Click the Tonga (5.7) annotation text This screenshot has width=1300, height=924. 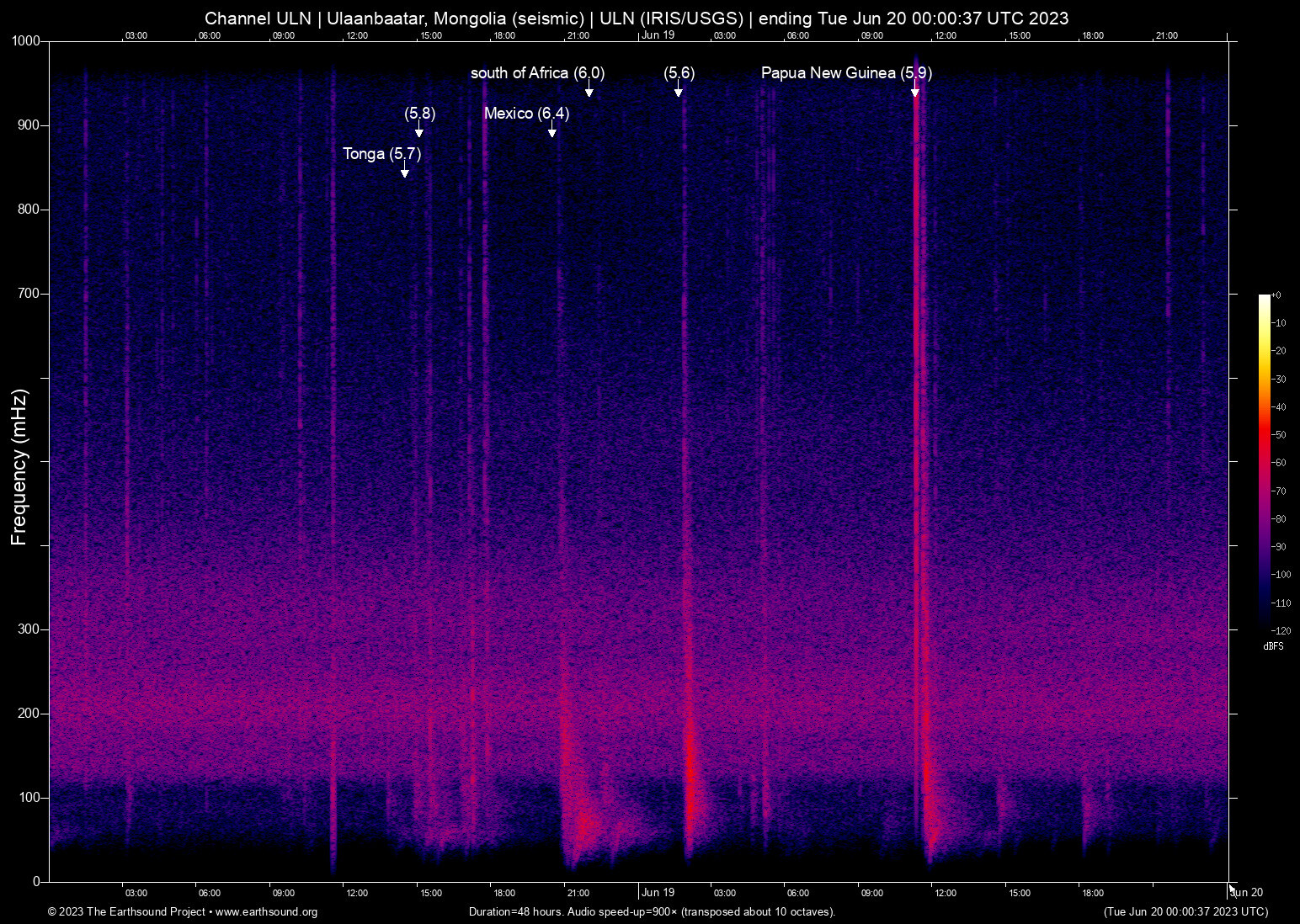381,154
